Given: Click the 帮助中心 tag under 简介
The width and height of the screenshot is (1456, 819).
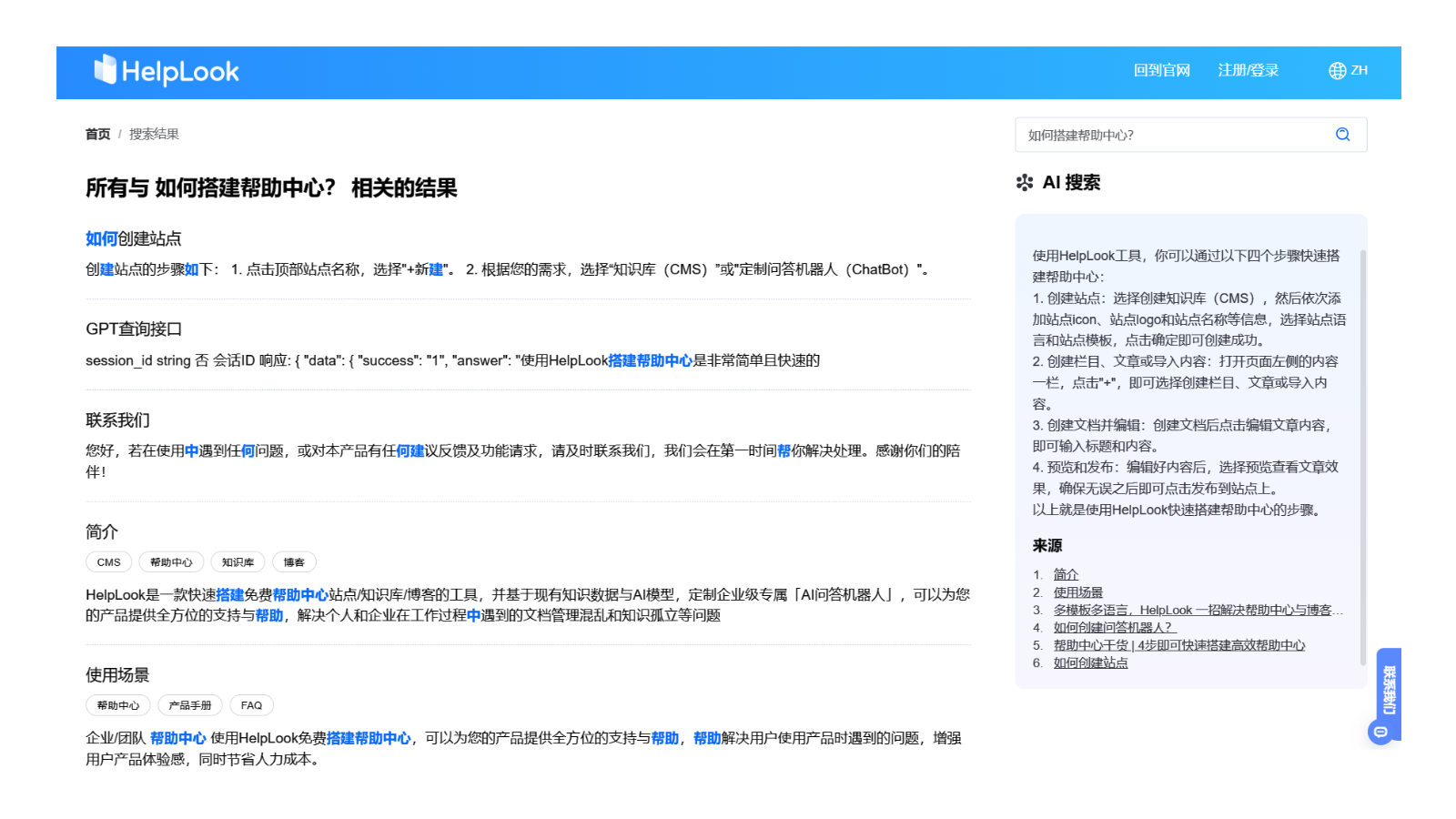Looking at the screenshot, I should [171, 562].
